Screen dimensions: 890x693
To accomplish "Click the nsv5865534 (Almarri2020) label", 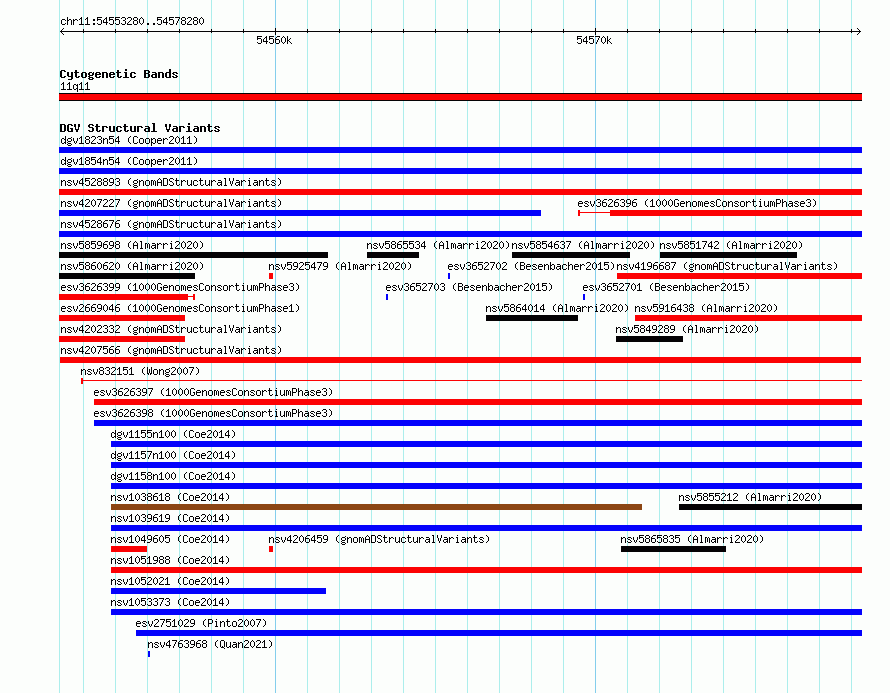I will coord(438,245).
